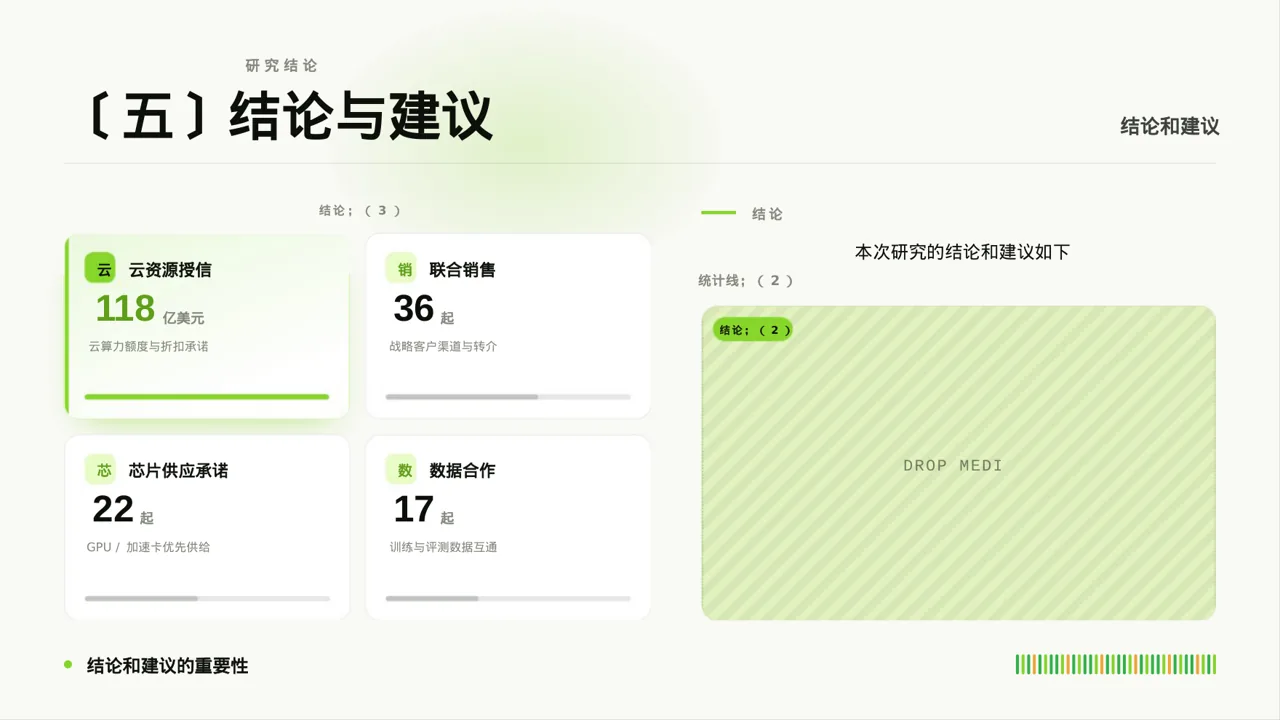Click the 云资源授信 progress bar
The width and height of the screenshot is (1280, 720).
[207, 397]
